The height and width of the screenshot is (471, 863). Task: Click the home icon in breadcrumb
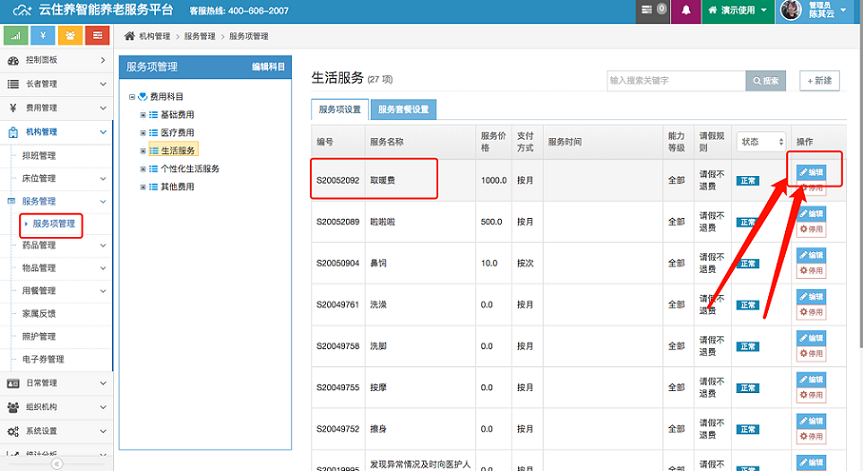tap(129, 36)
